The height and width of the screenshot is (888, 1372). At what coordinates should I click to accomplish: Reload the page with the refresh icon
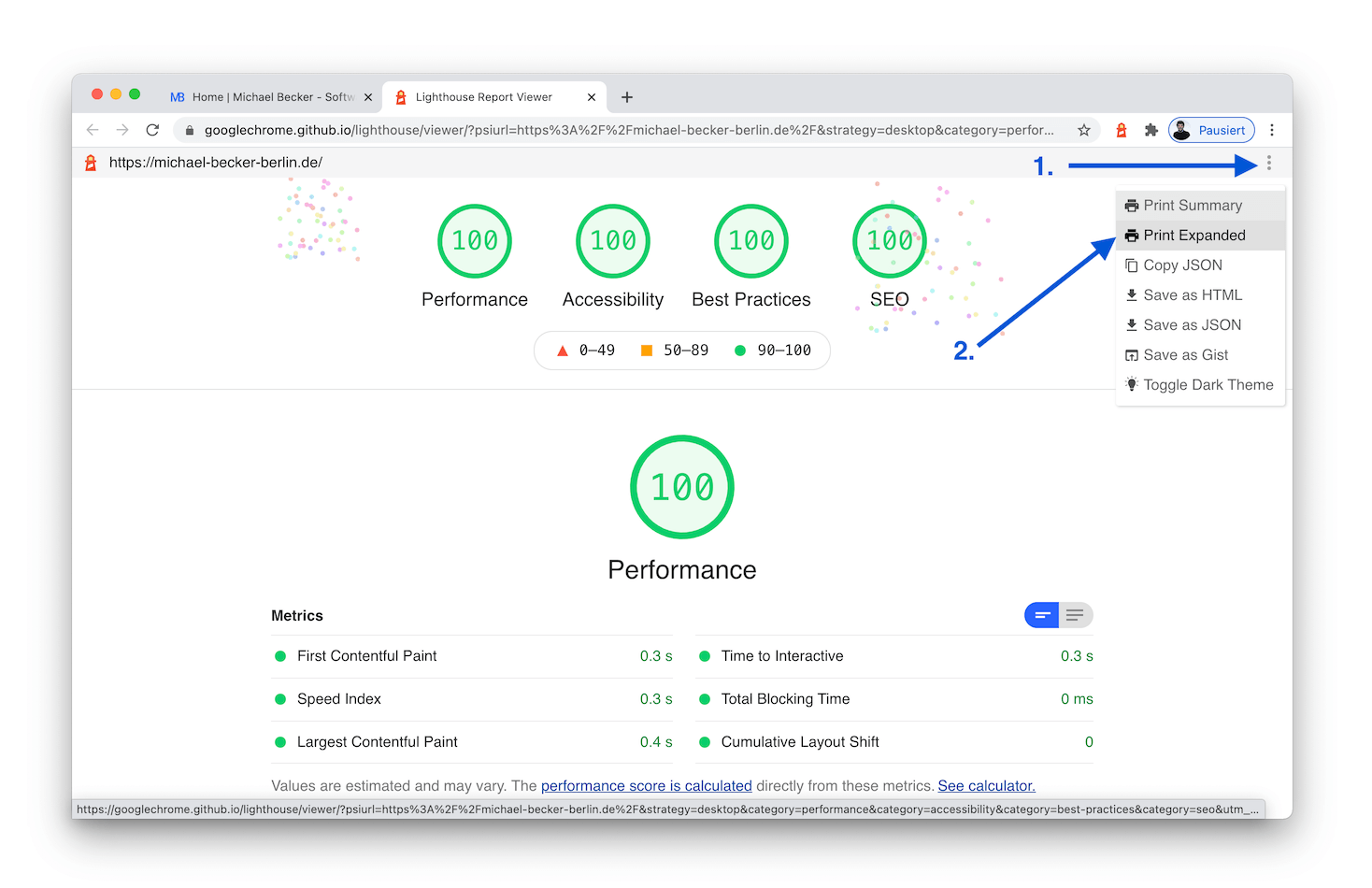153,130
